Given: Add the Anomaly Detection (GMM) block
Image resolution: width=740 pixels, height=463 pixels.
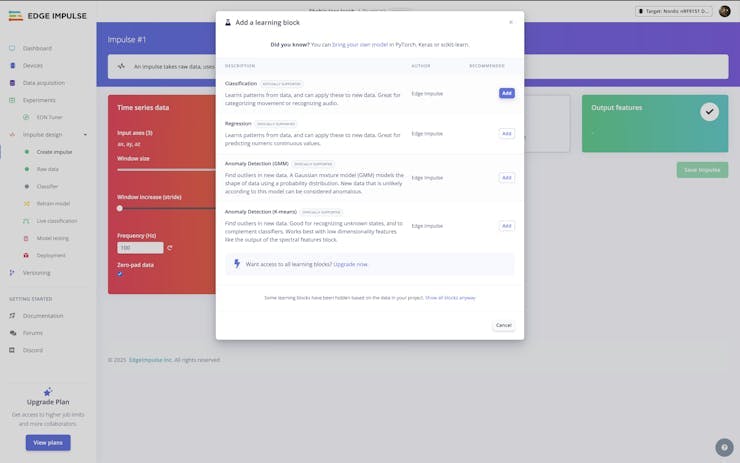Looking at the screenshot, I should point(506,177).
